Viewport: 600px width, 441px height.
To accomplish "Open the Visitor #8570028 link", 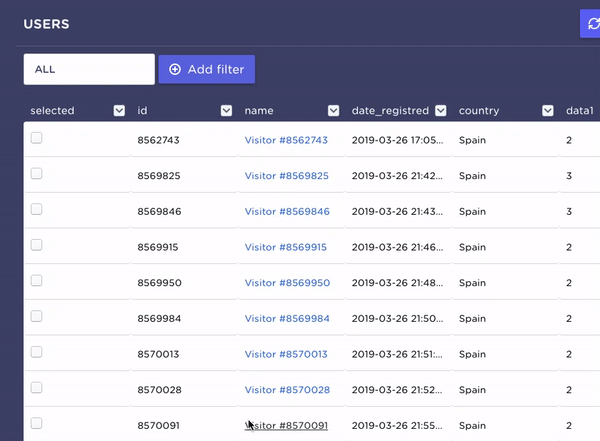I will (287, 390).
